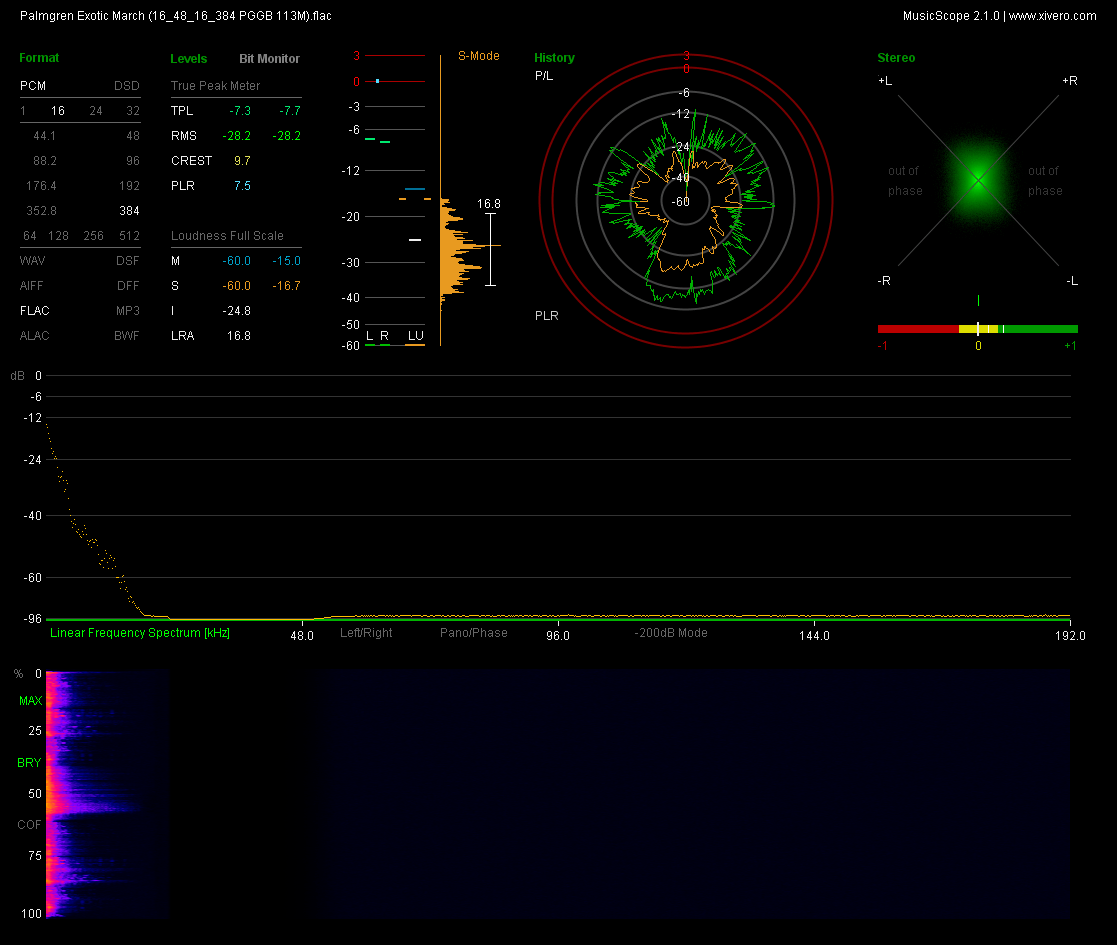Click the integrated loudness value -24.8
The width and height of the screenshot is (1117, 945).
pos(237,310)
